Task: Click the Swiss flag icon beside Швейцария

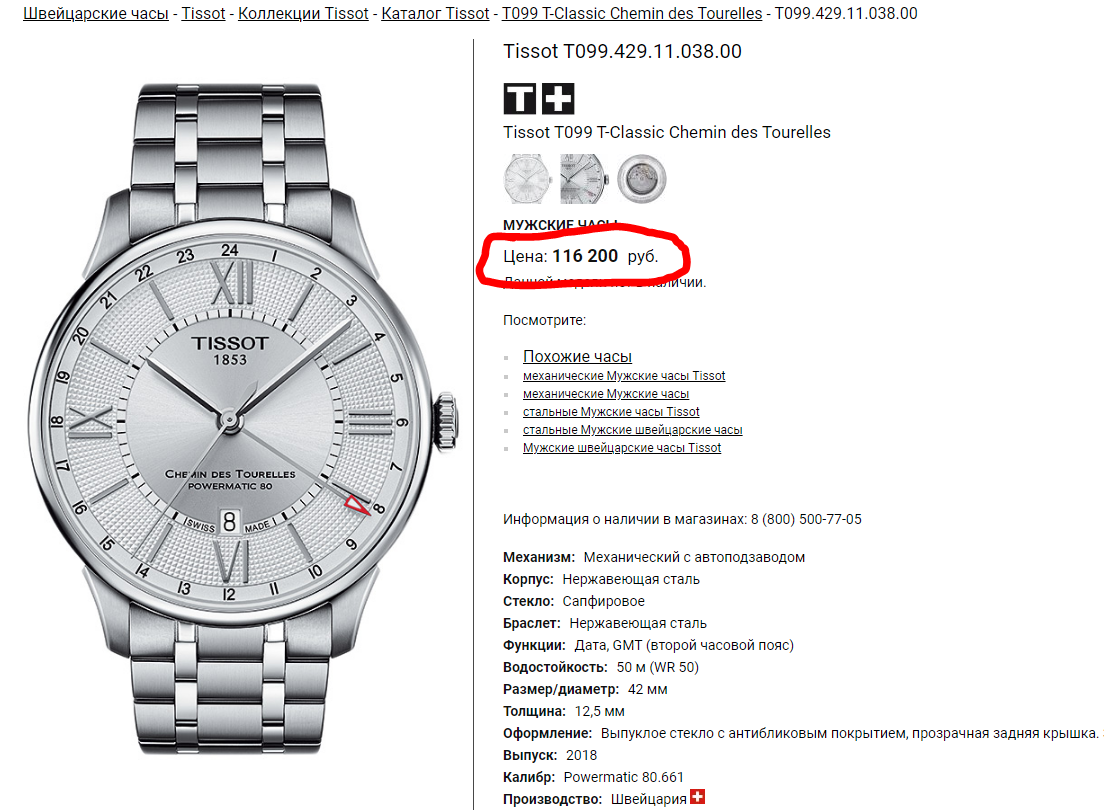Action: [697, 797]
